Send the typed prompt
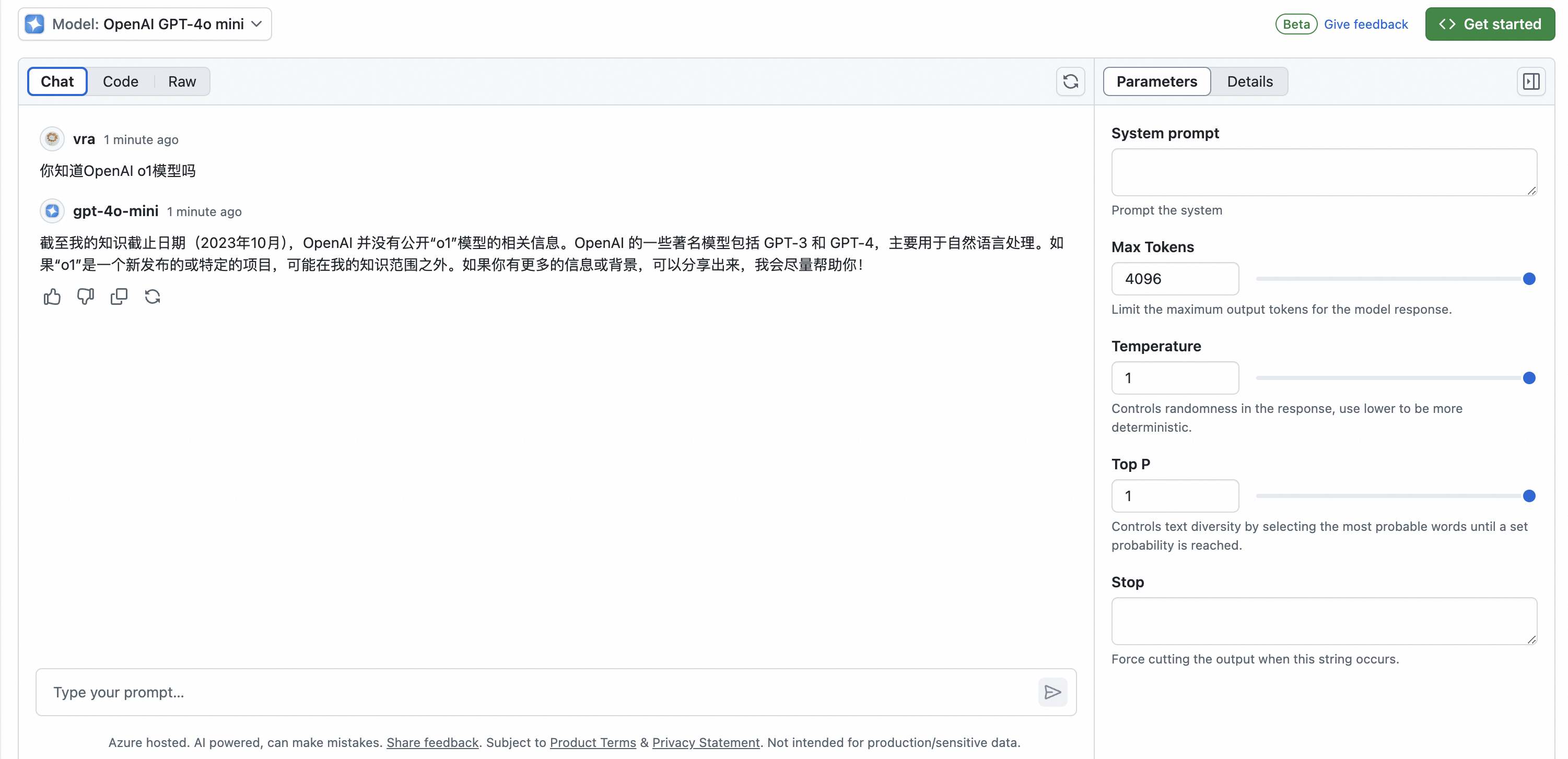The height and width of the screenshot is (759, 1568). 1052,692
